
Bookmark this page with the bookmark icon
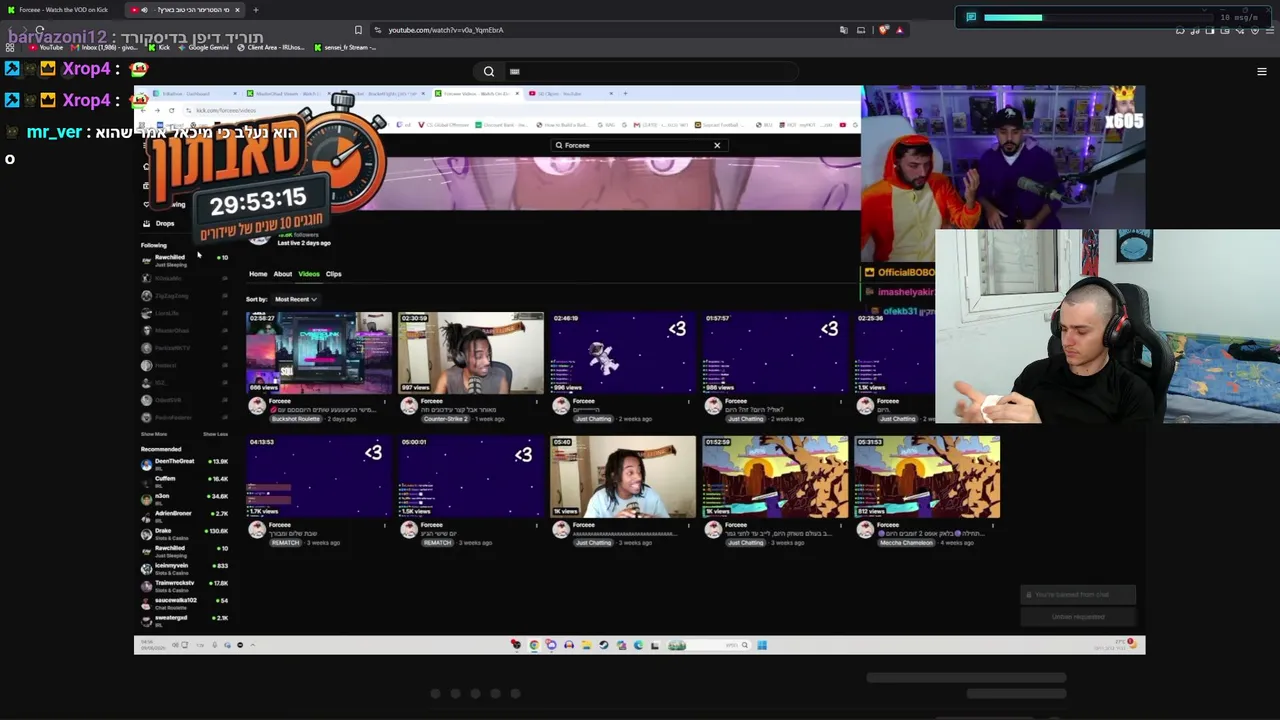(358, 30)
